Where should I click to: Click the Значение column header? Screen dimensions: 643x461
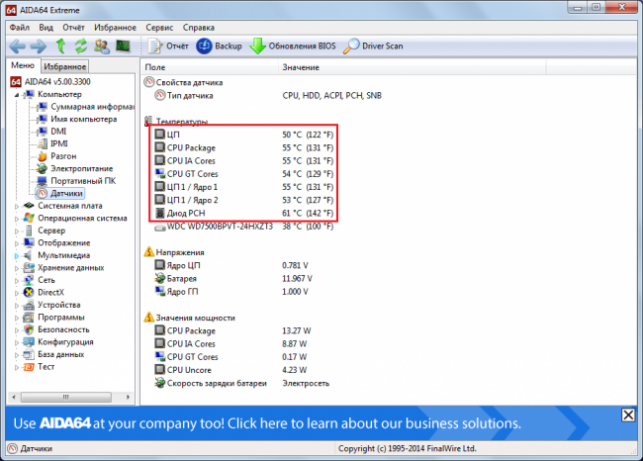click(412, 67)
